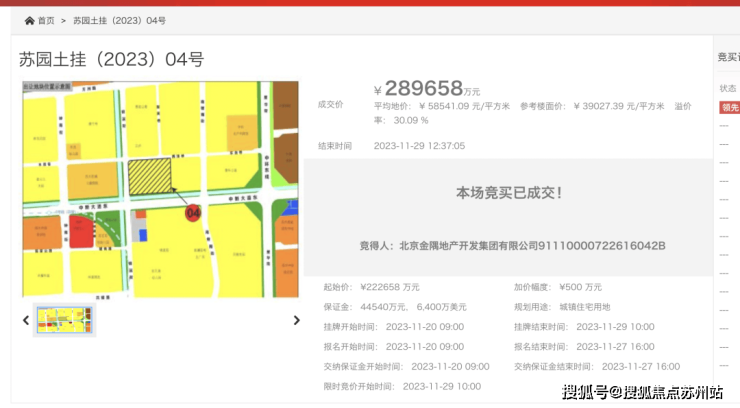Advance to the next image with the right arrow
This screenshot has height=408, width=740.
coord(296,320)
